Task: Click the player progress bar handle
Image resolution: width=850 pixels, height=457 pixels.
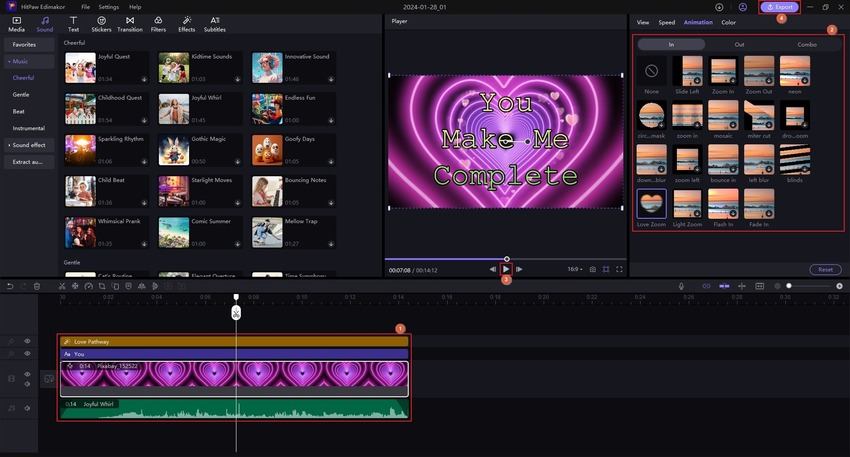Action: (x=507, y=259)
